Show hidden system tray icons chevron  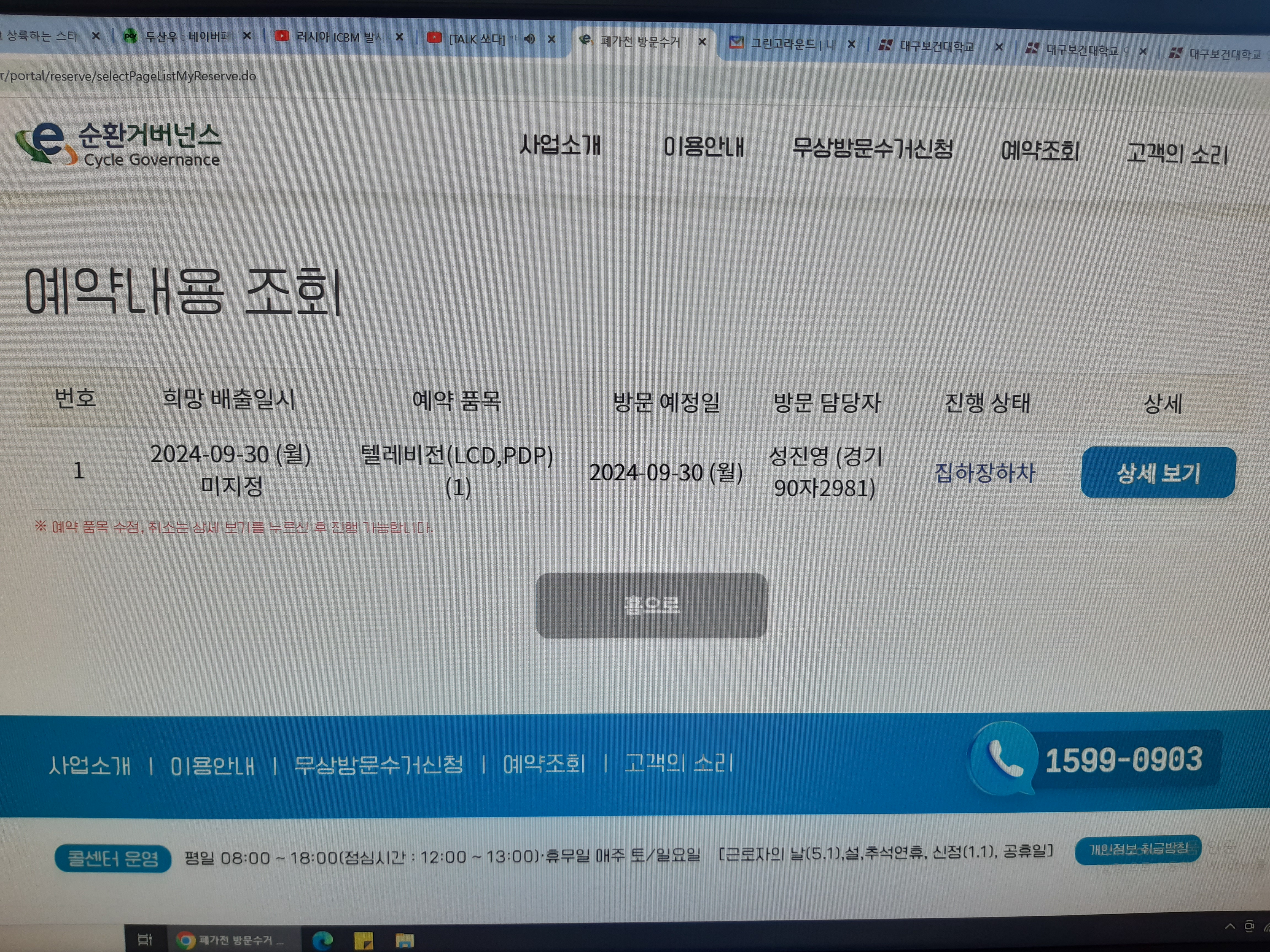pos(1229,926)
